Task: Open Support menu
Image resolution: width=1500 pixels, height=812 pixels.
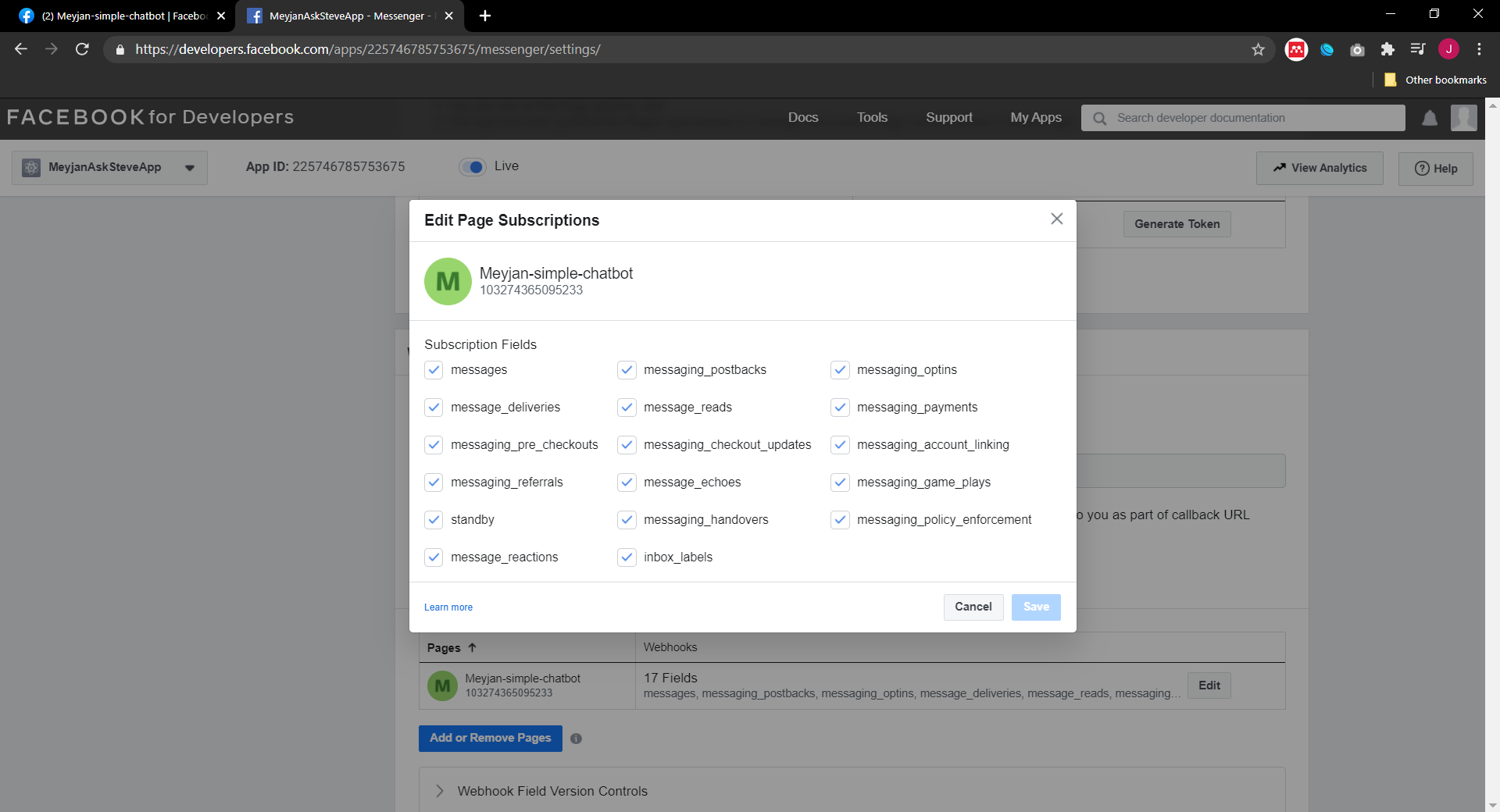Action: coord(949,117)
